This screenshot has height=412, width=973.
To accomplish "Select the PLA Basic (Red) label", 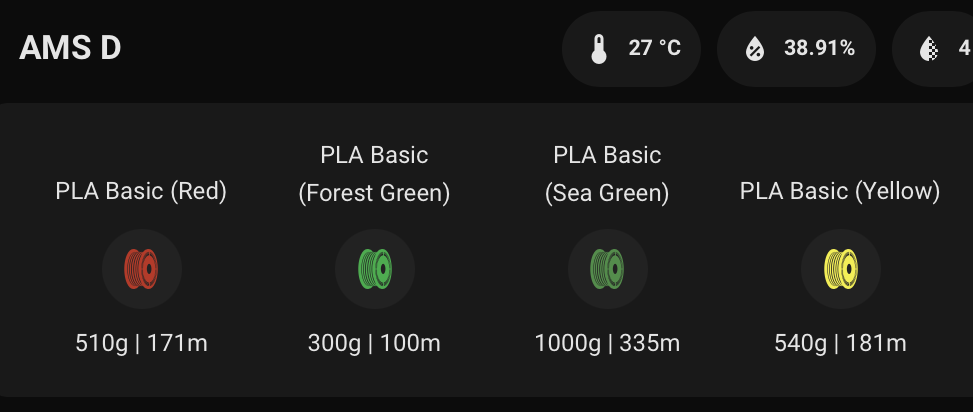I will (141, 191).
